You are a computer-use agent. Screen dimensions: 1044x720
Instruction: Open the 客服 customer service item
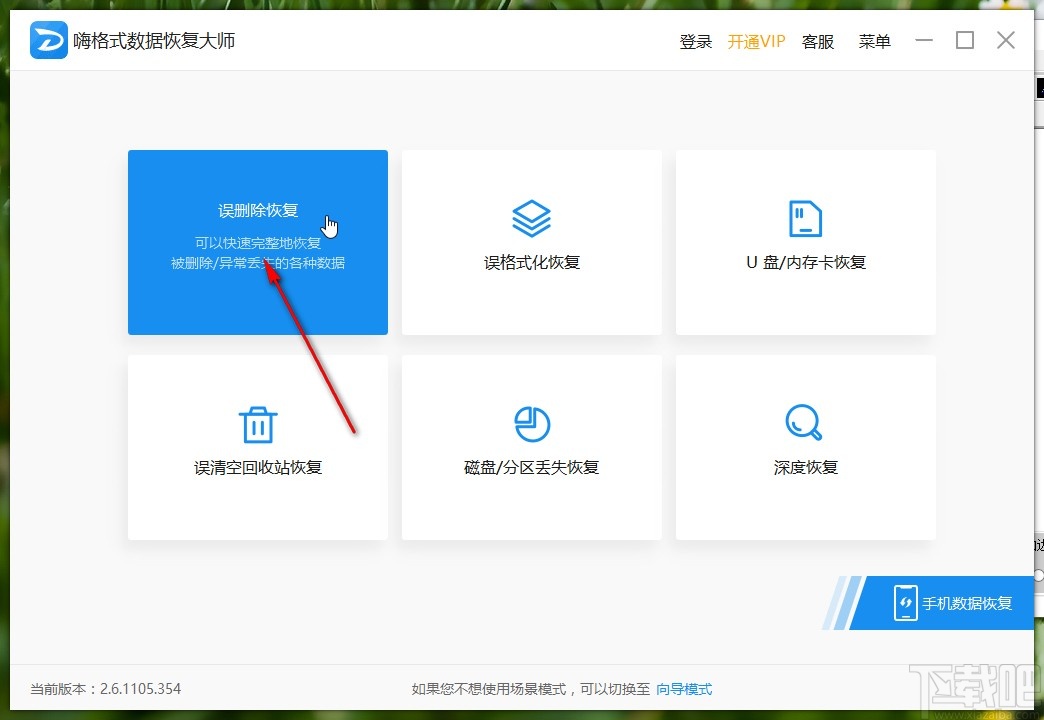coord(818,41)
